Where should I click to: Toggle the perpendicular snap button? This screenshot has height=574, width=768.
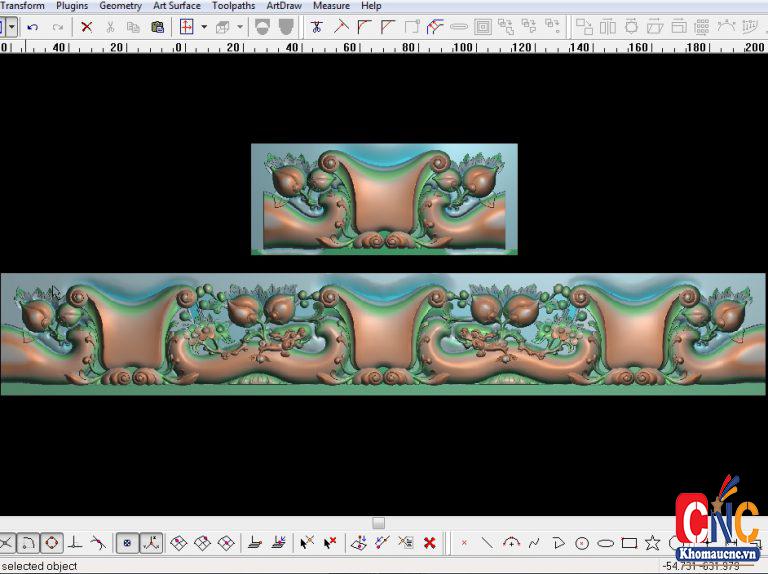(75, 543)
